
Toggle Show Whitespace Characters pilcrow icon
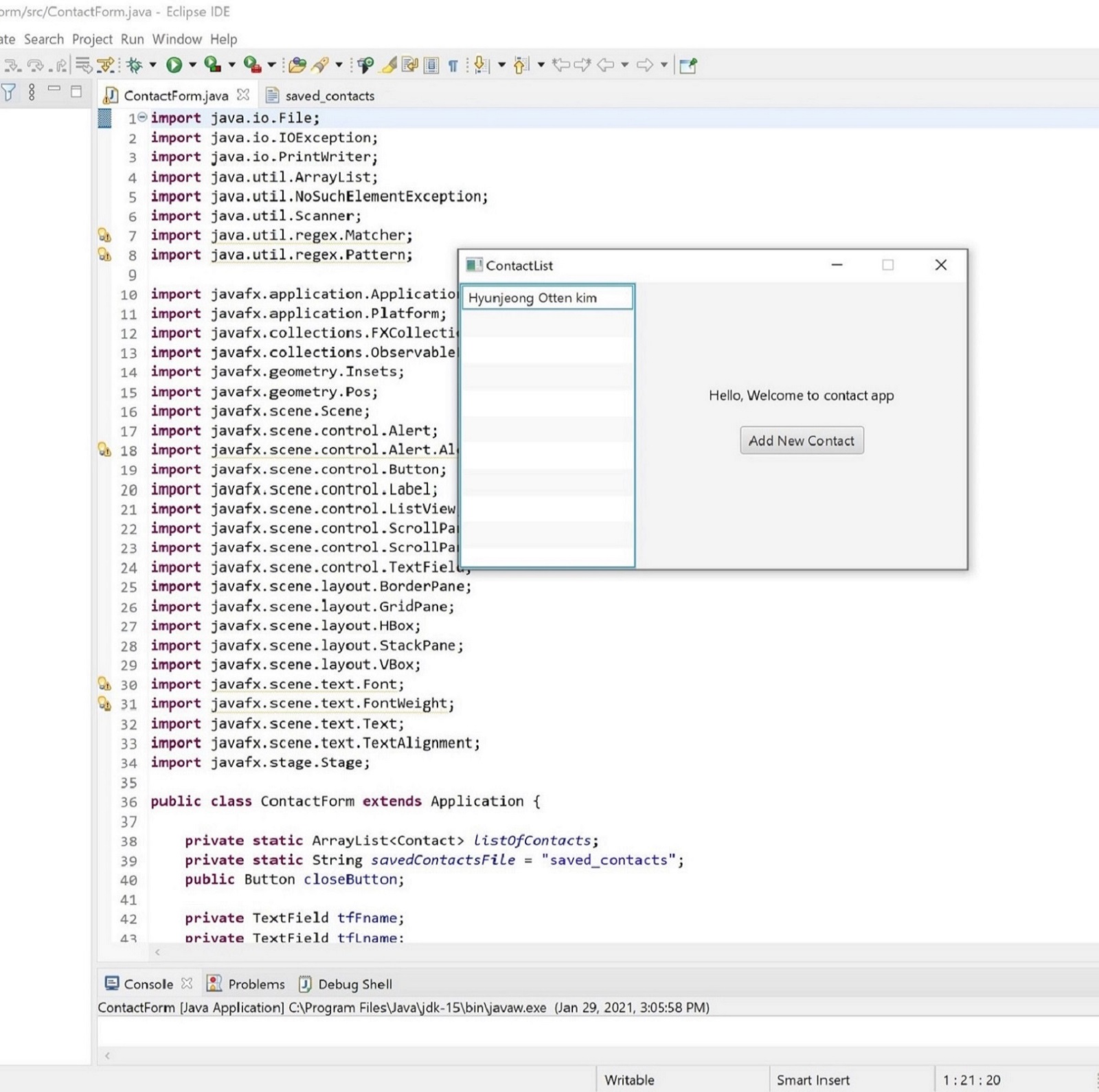pos(453,66)
